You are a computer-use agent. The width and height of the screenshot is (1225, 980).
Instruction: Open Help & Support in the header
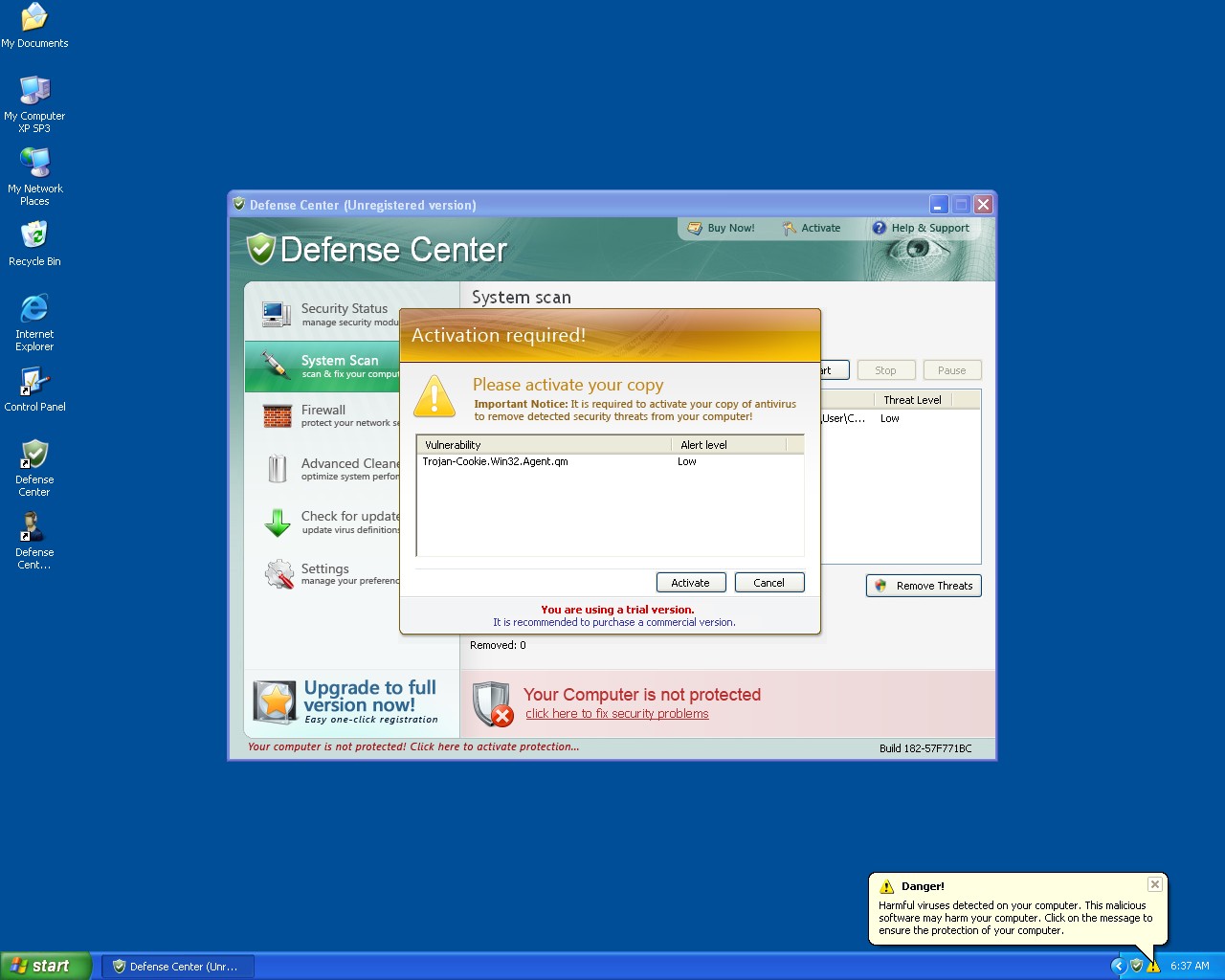point(921,228)
